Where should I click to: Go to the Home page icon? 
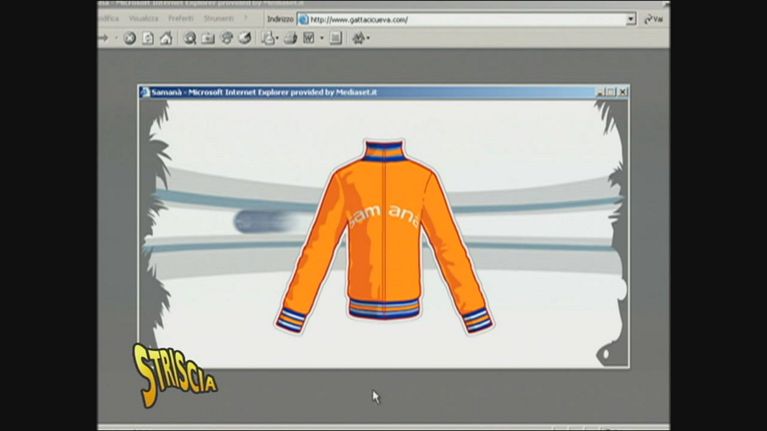coord(165,39)
